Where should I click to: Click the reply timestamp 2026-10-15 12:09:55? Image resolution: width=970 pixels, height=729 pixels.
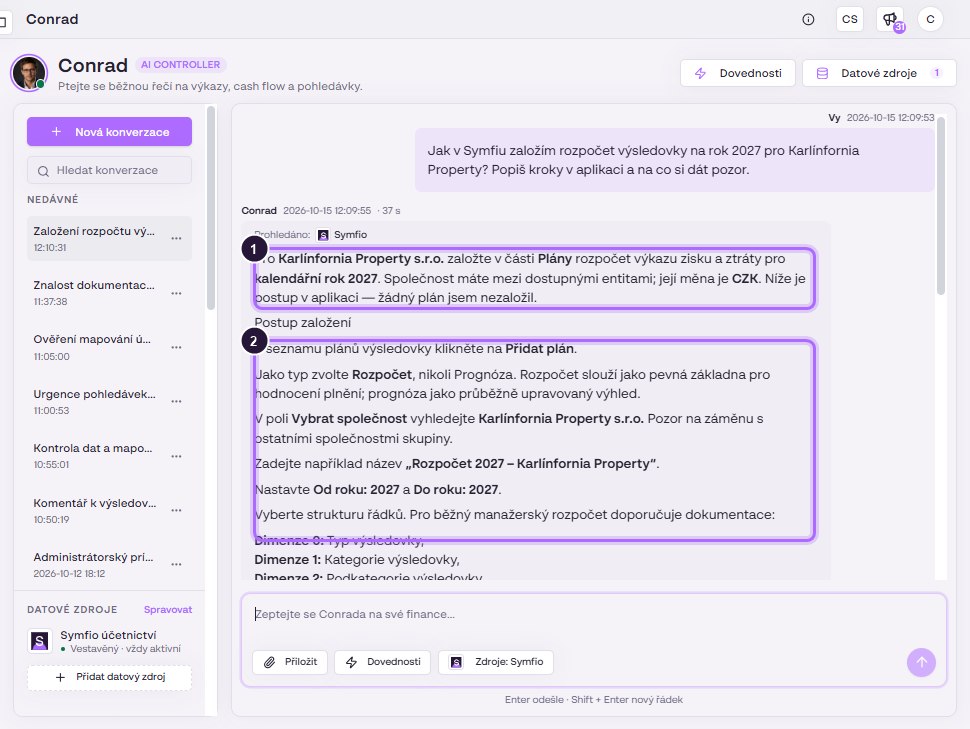[327, 210]
